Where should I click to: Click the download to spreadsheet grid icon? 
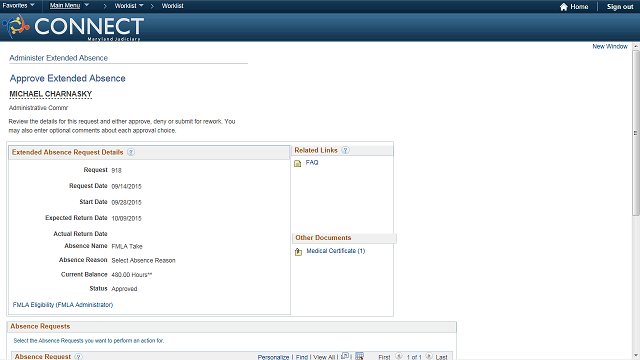(x=359, y=356)
